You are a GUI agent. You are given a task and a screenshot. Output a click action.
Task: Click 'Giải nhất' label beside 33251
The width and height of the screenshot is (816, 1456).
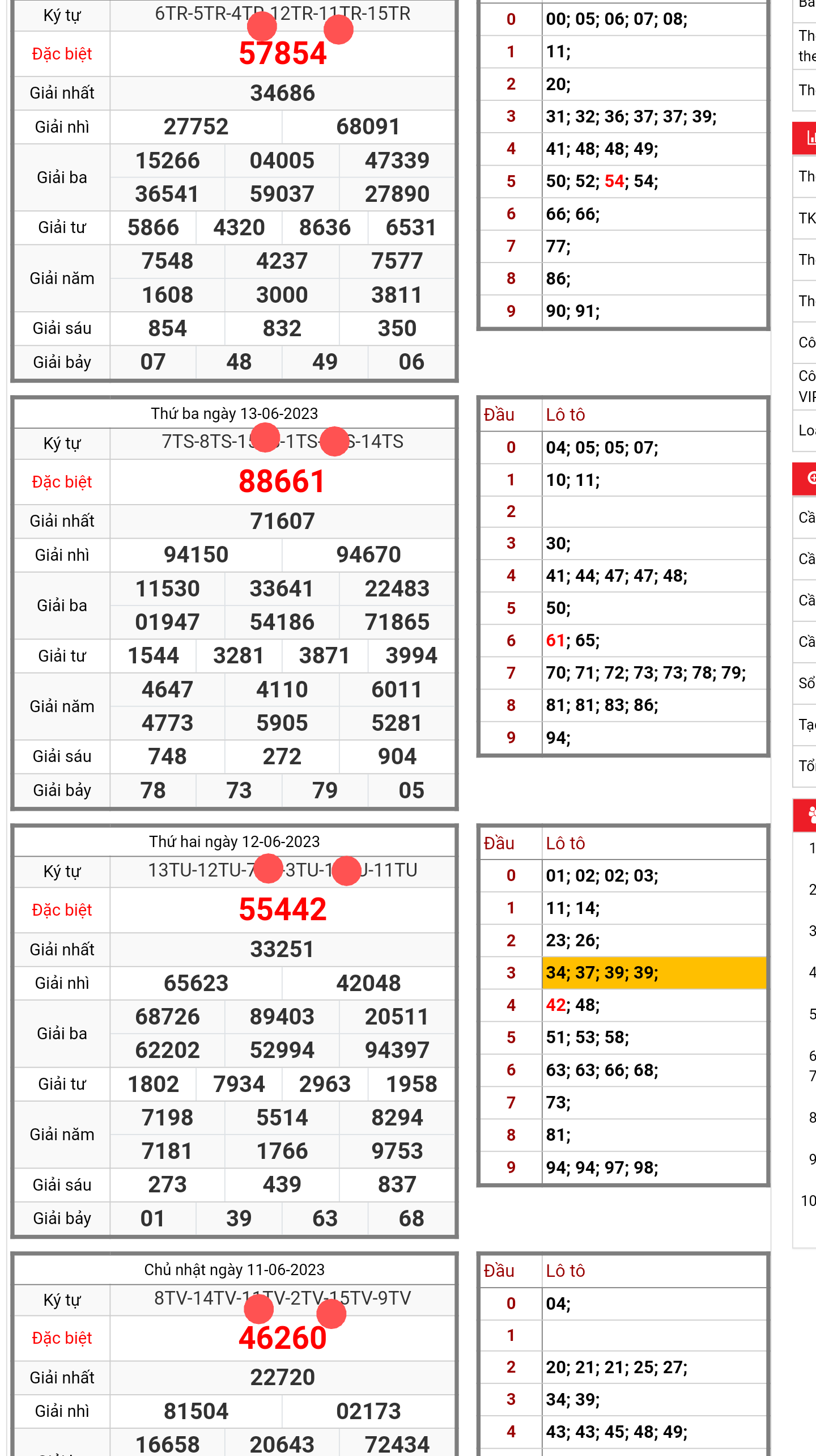(62, 949)
